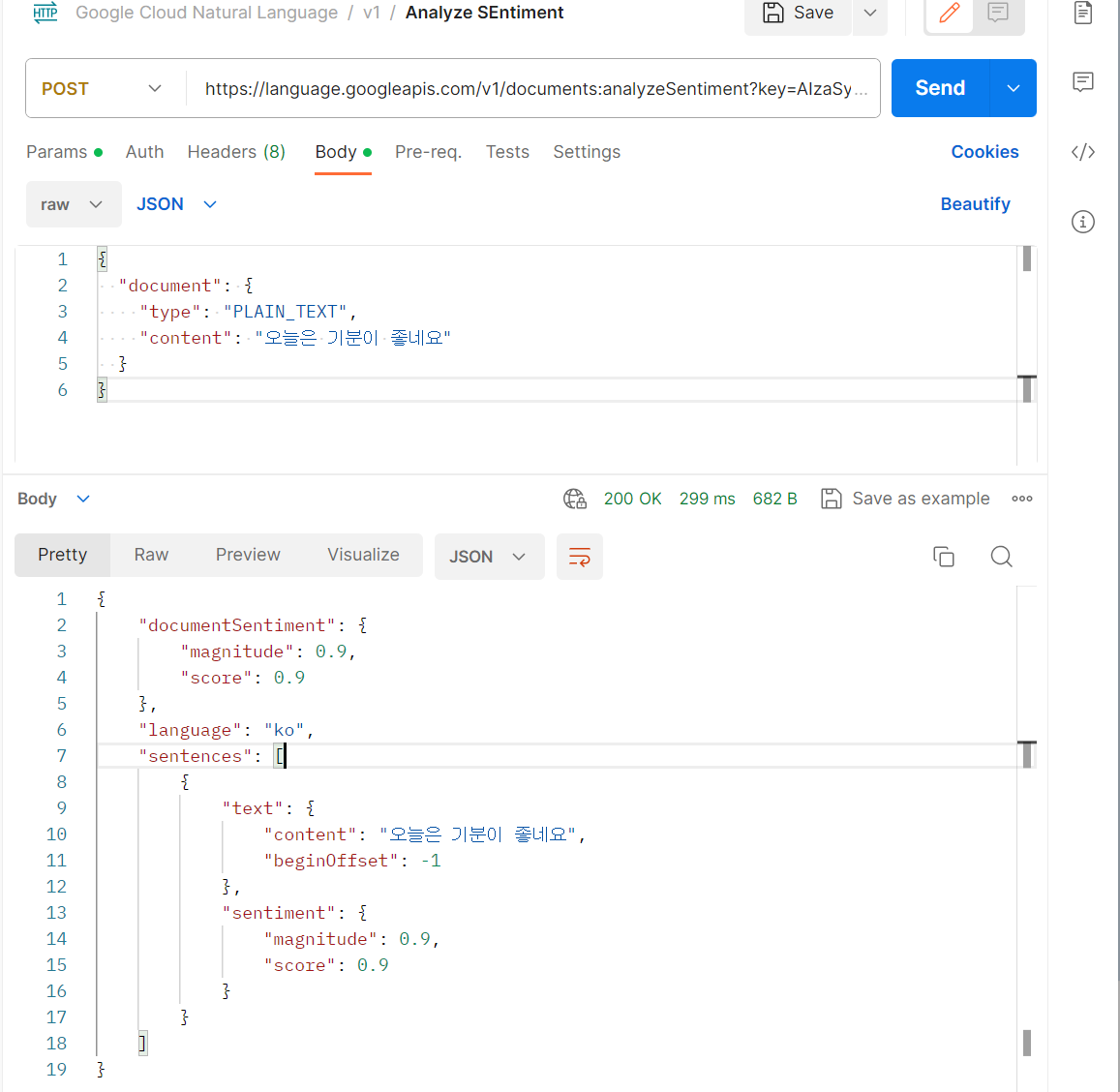Toggle line wrap icon in response

579,557
